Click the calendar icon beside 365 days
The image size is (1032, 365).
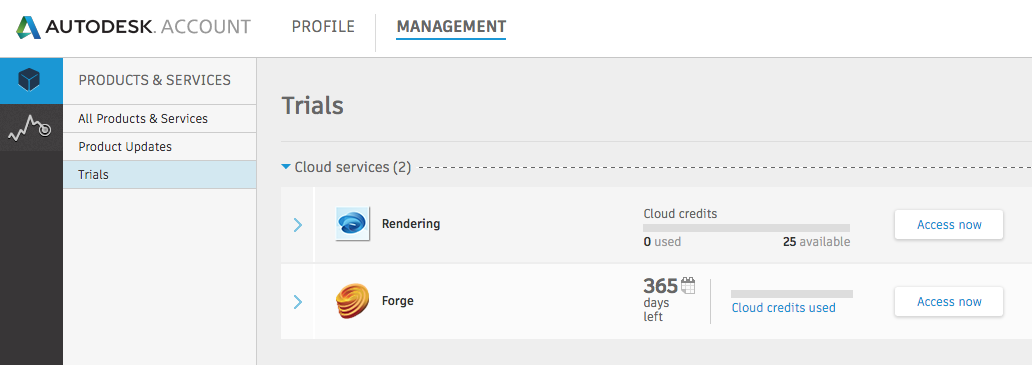(687, 285)
